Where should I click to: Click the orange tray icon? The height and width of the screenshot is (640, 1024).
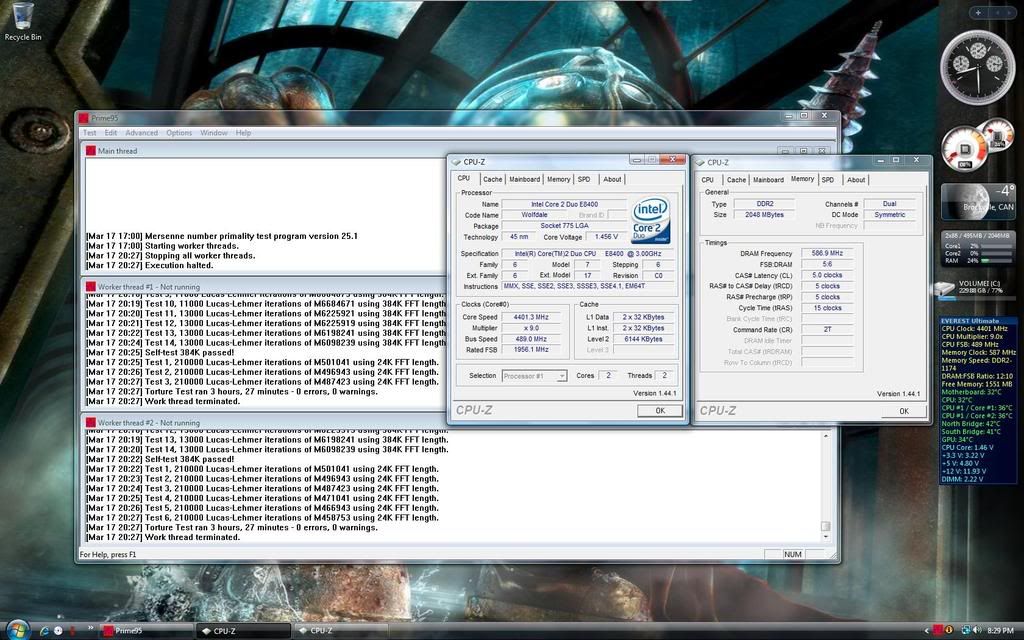click(948, 631)
